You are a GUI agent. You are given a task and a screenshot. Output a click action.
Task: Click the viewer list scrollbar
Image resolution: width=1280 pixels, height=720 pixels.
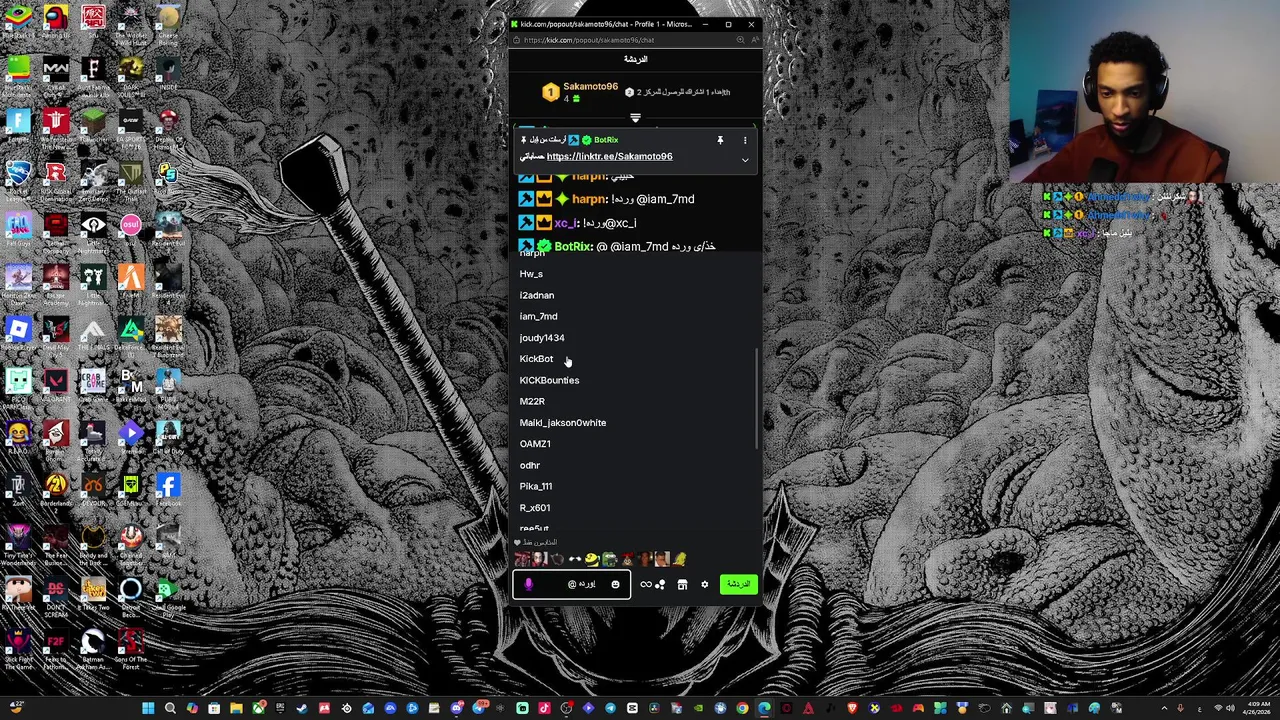(757, 400)
